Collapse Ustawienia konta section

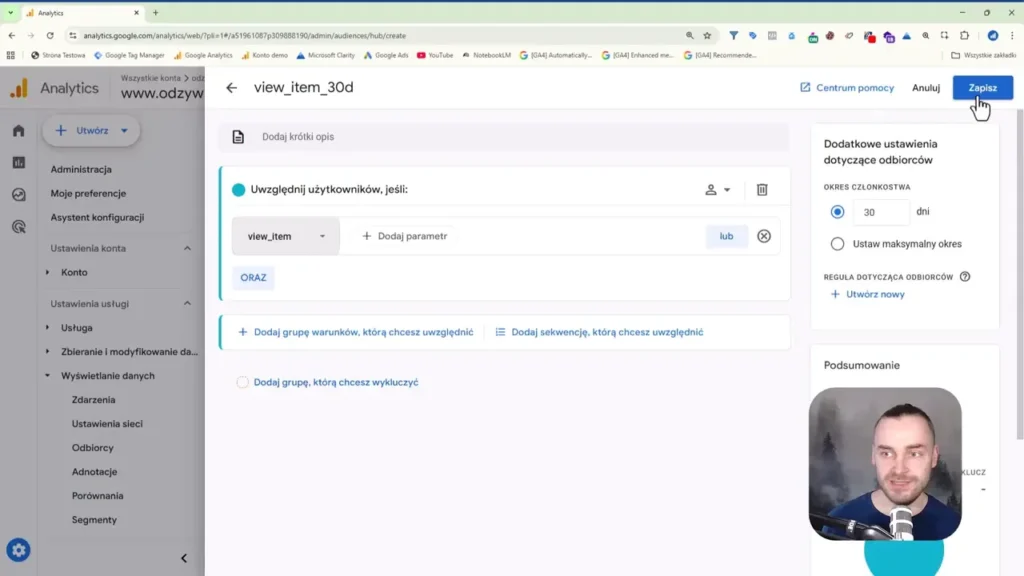click(187, 248)
